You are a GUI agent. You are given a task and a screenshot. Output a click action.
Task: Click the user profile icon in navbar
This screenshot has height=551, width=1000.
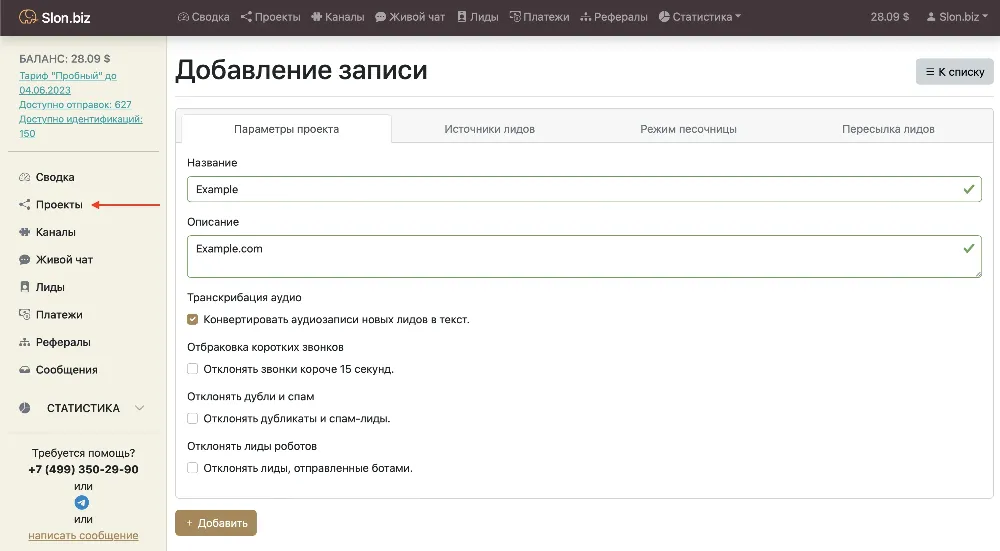(x=931, y=17)
